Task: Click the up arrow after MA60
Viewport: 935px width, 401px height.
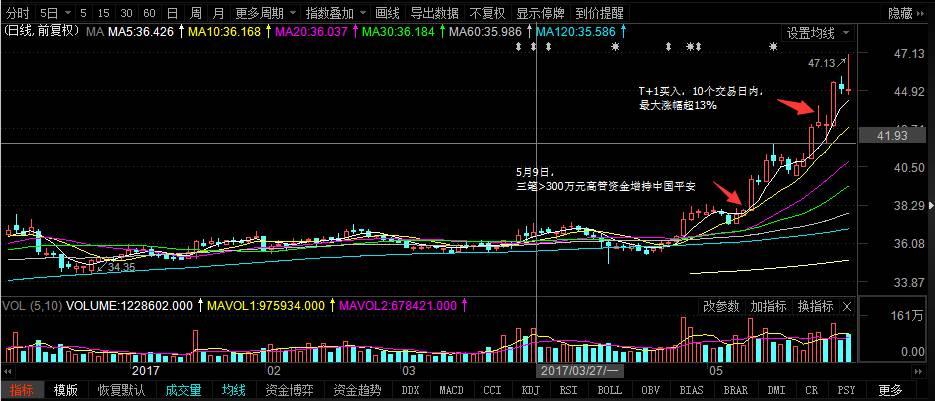Action: point(528,32)
